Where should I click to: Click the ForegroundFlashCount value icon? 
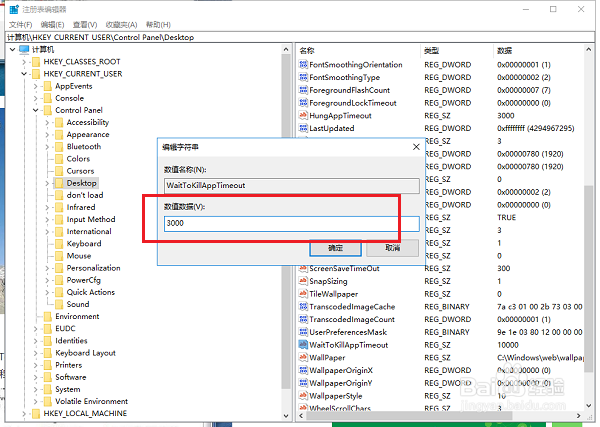(303, 90)
